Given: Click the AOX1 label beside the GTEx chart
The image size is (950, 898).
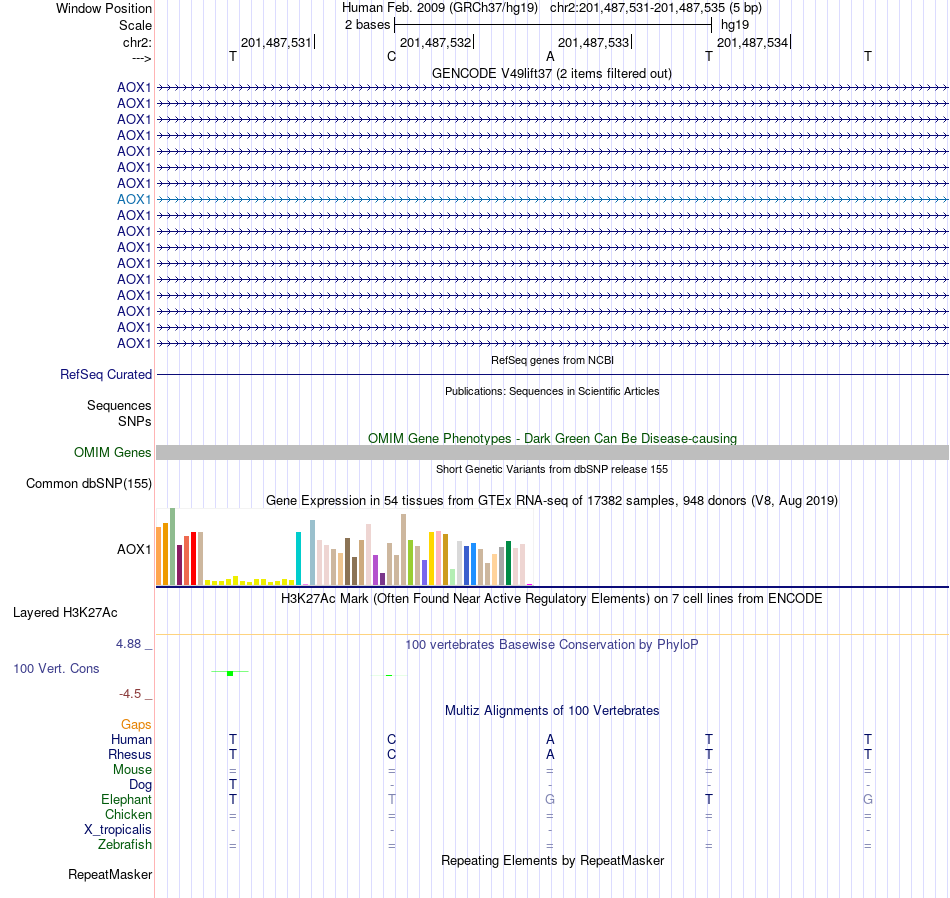Looking at the screenshot, I should coord(134,550).
